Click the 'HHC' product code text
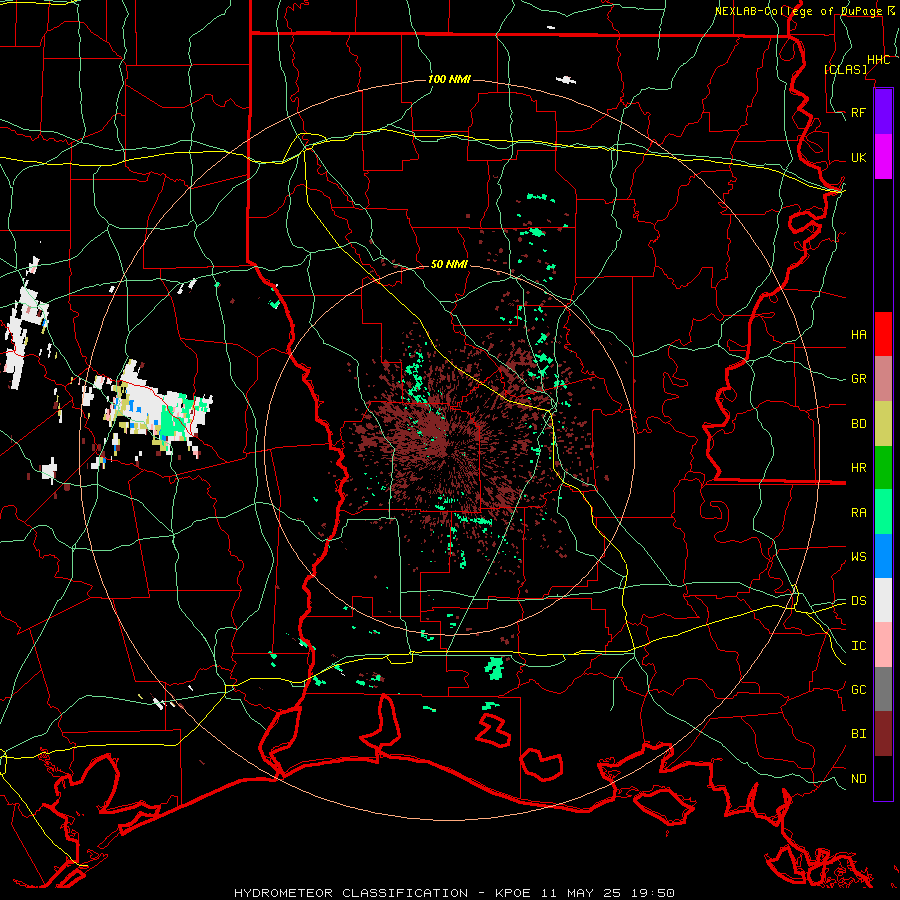Viewport: 900px width, 900px height. pos(878,60)
